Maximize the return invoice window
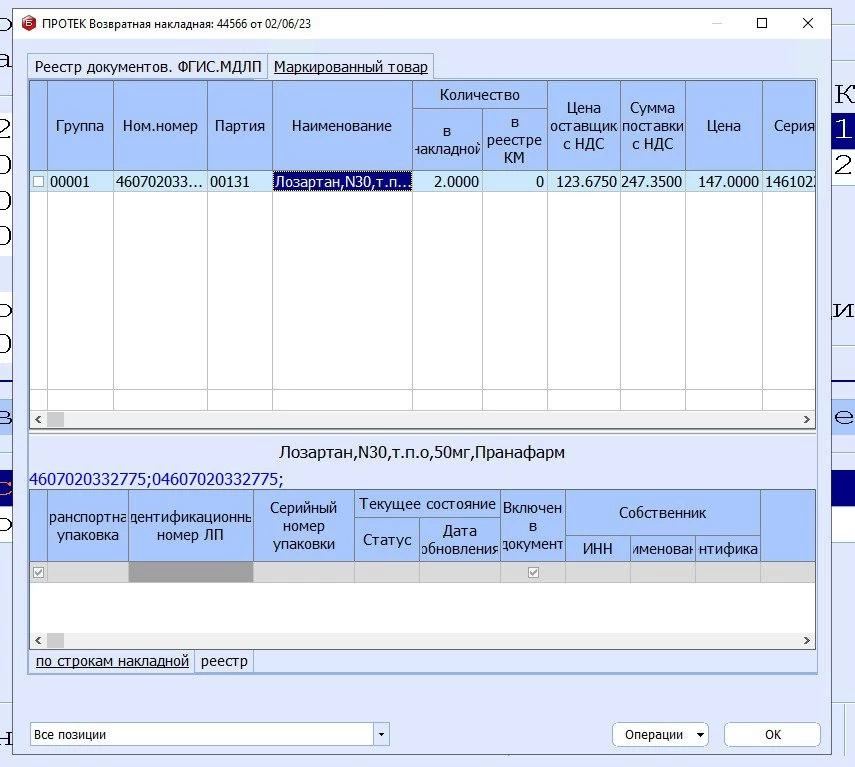 [762, 23]
